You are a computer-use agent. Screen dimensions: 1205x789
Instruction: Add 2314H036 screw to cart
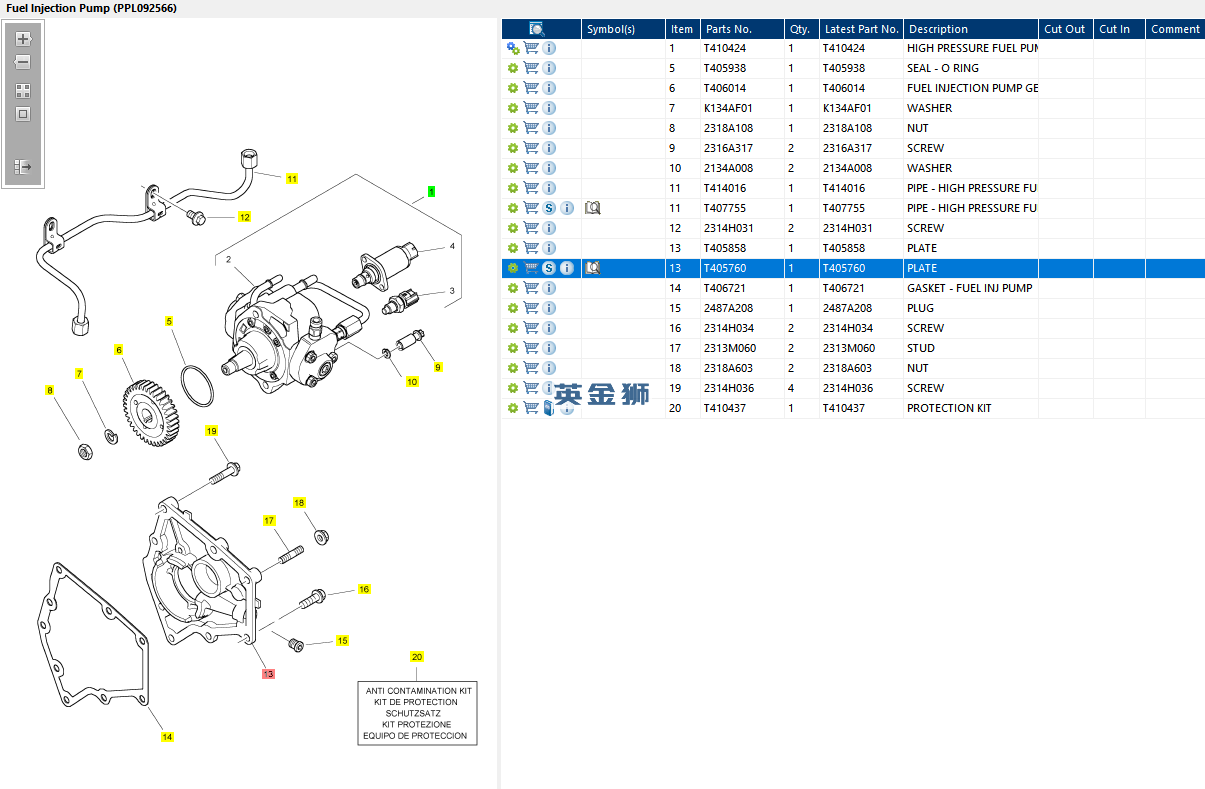coord(531,388)
